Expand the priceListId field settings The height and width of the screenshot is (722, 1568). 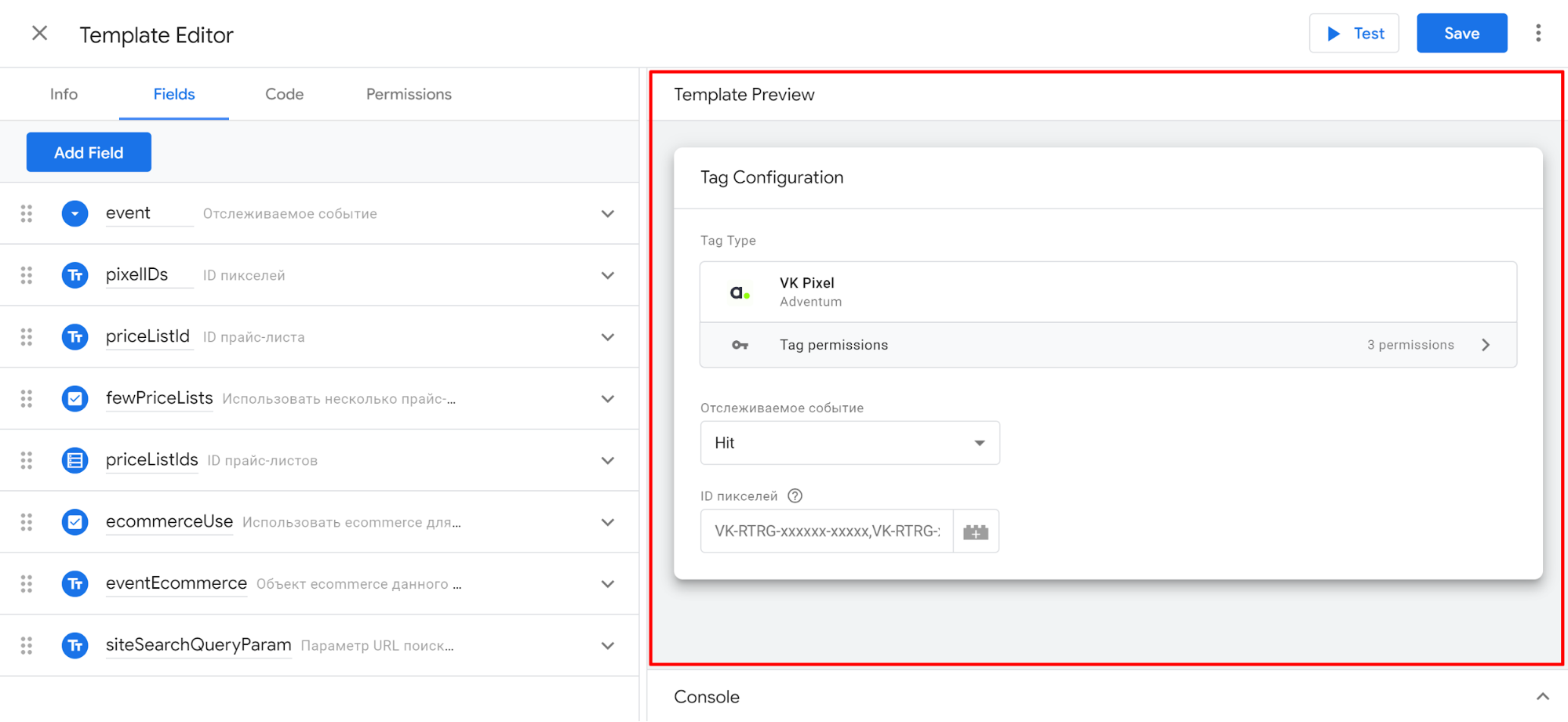pyautogui.click(x=607, y=337)
